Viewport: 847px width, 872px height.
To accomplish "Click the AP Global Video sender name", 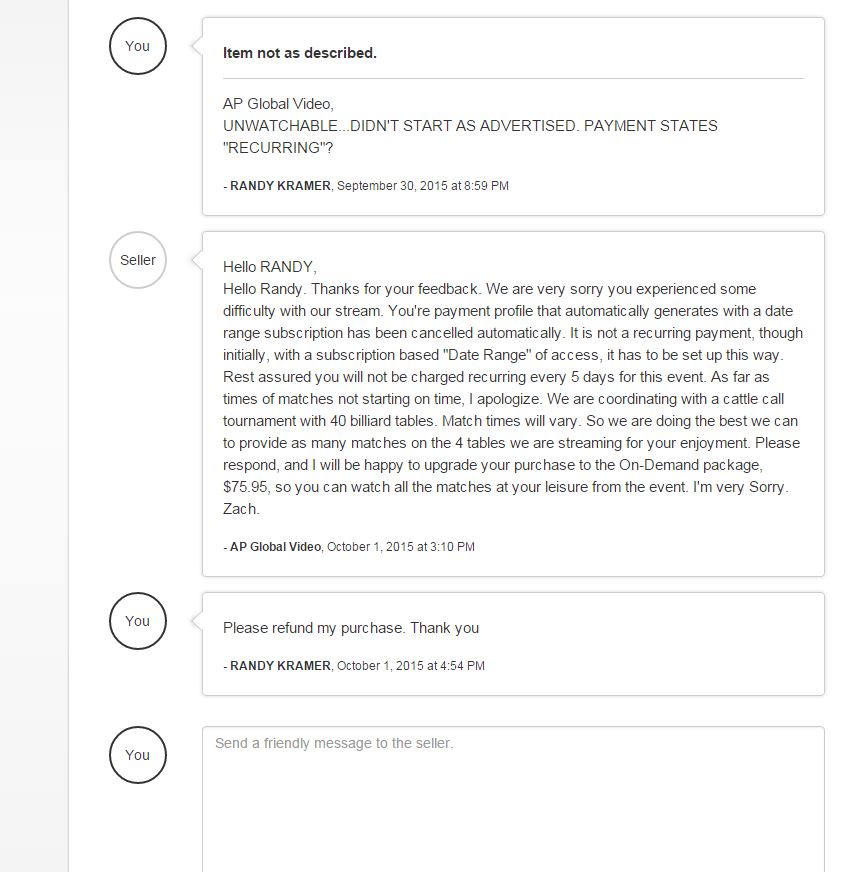I will click(x=275, y=547).
